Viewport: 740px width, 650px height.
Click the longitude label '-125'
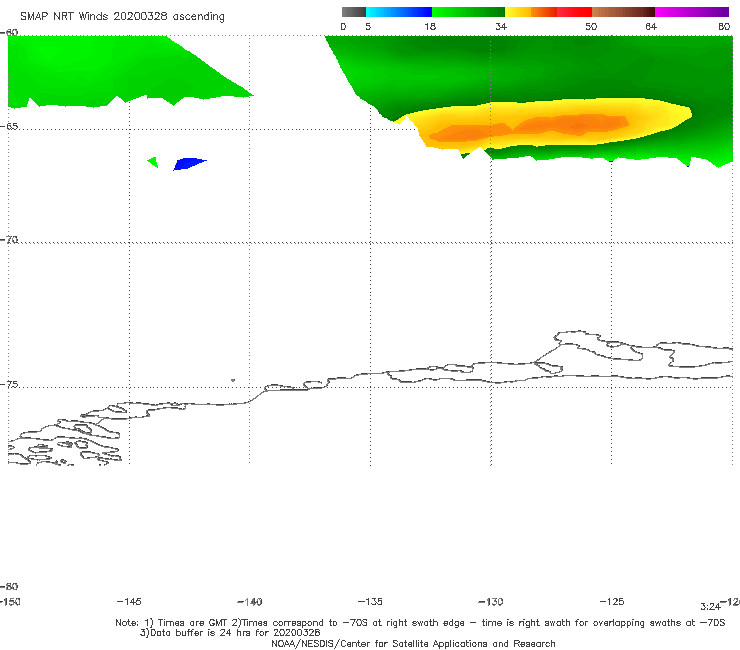point(612,601)
